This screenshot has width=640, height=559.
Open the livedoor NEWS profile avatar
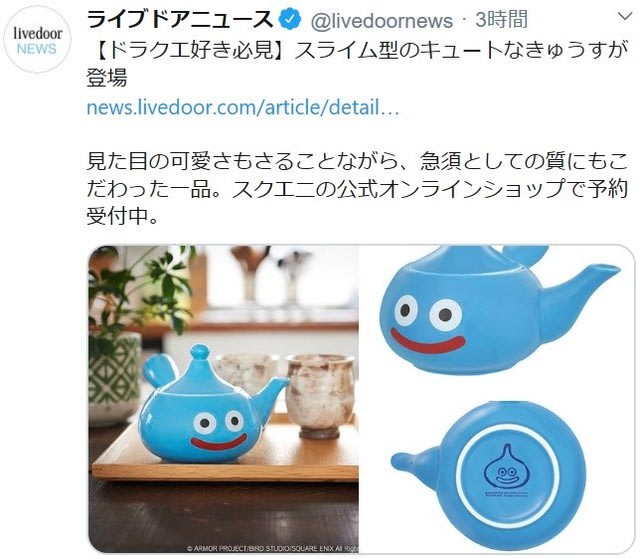coord(37,40)
